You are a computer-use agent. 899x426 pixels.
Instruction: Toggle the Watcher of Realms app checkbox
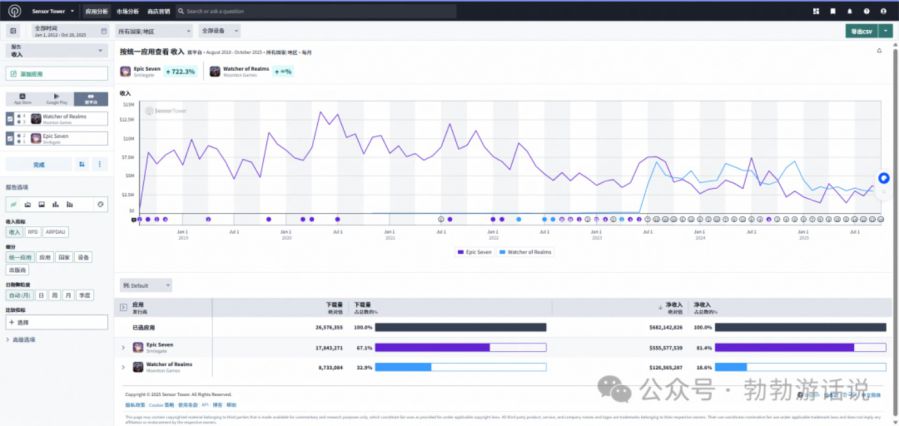(10, 119)
